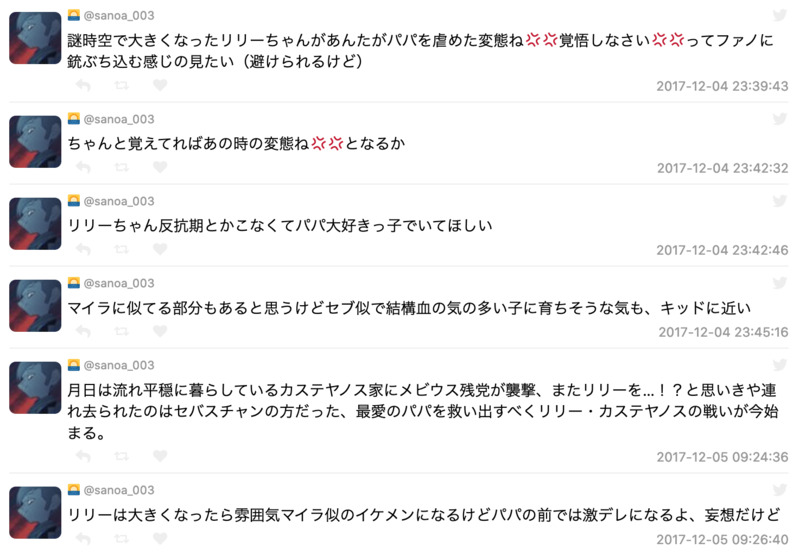Like the リリーちゃん反抗期 tweet

point(159,250)
